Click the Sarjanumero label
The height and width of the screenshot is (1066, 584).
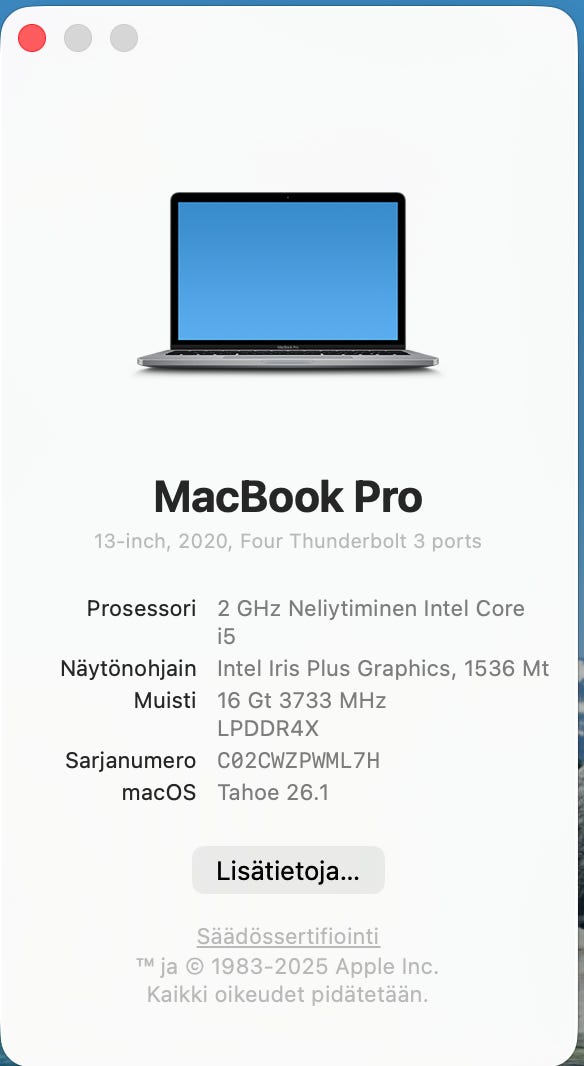point(131,761)
